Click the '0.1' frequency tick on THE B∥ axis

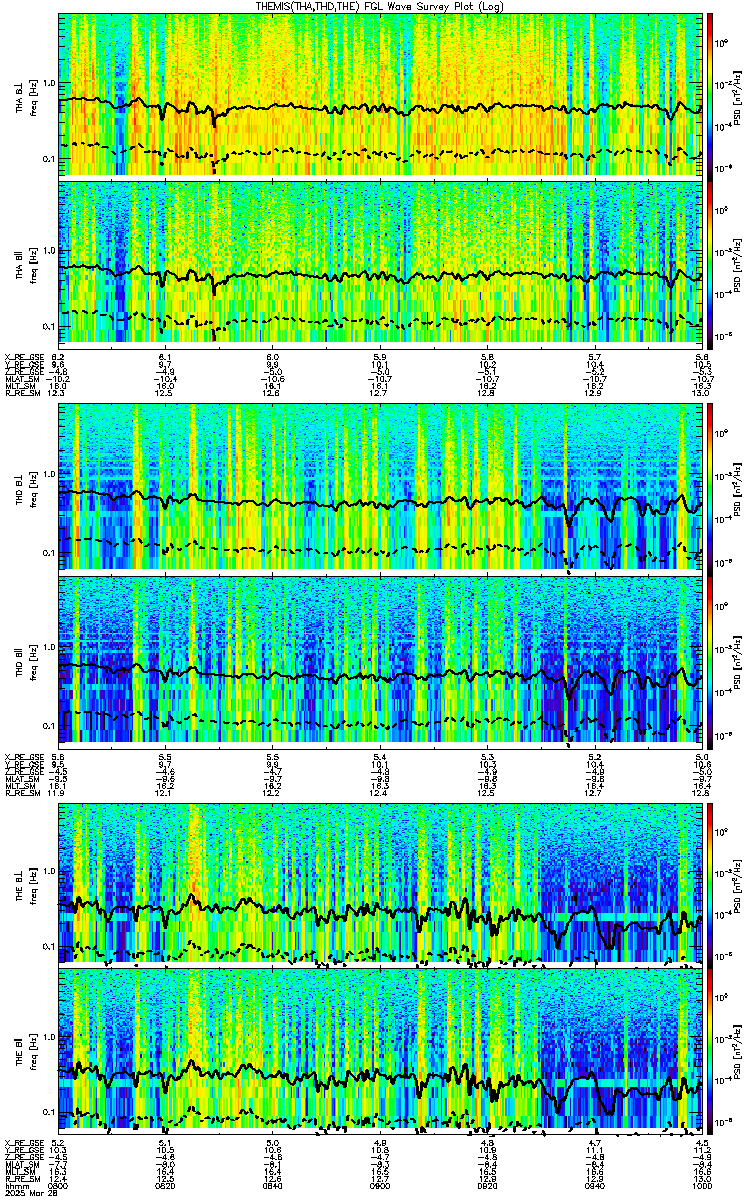tap(48, 1112)
